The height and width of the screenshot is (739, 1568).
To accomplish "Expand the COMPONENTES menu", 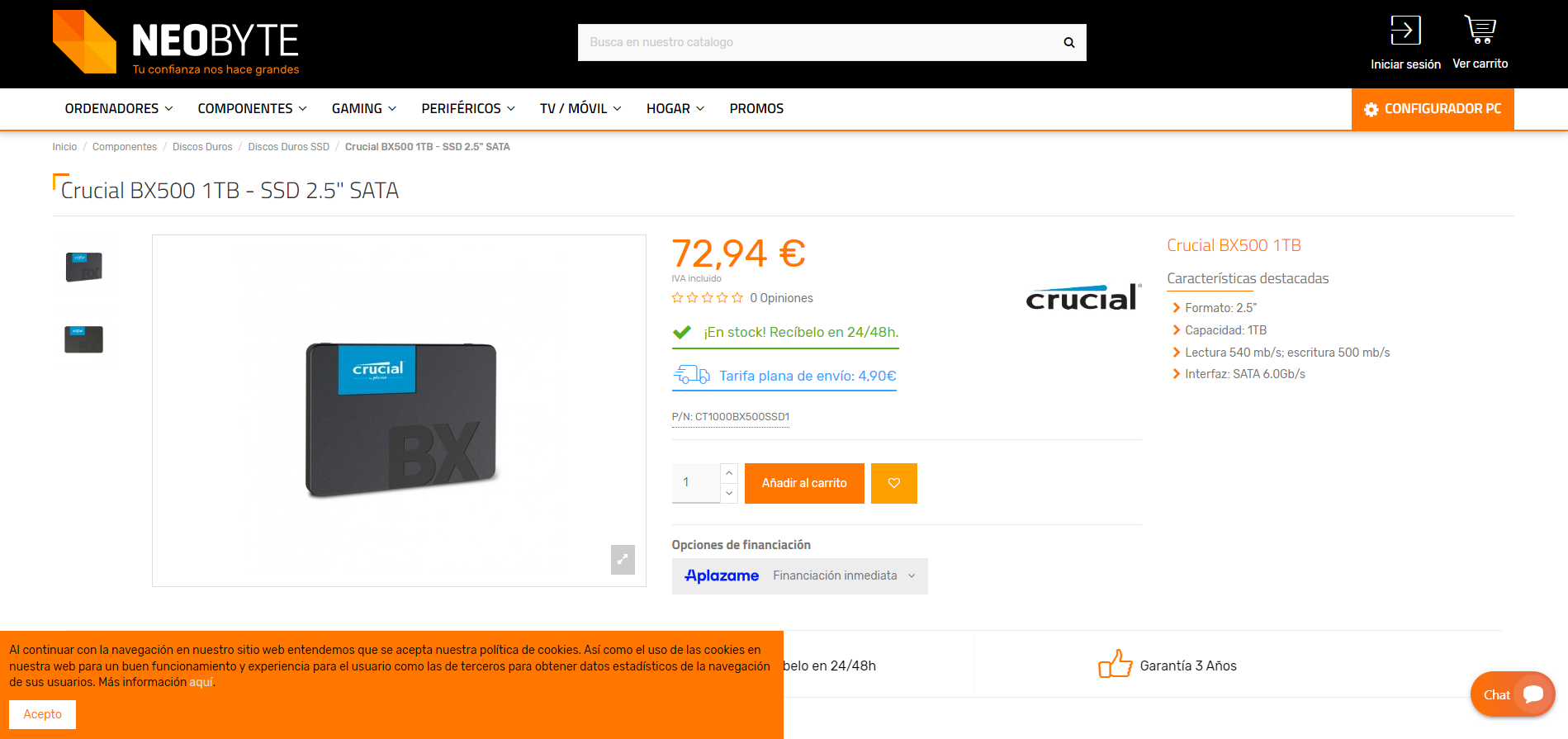I will point(252,109).
